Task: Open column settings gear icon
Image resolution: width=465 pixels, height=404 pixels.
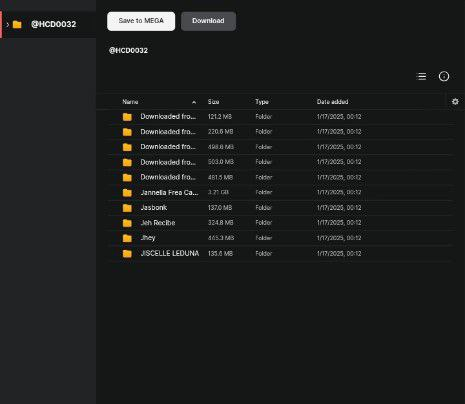Action: coord(455,102)
